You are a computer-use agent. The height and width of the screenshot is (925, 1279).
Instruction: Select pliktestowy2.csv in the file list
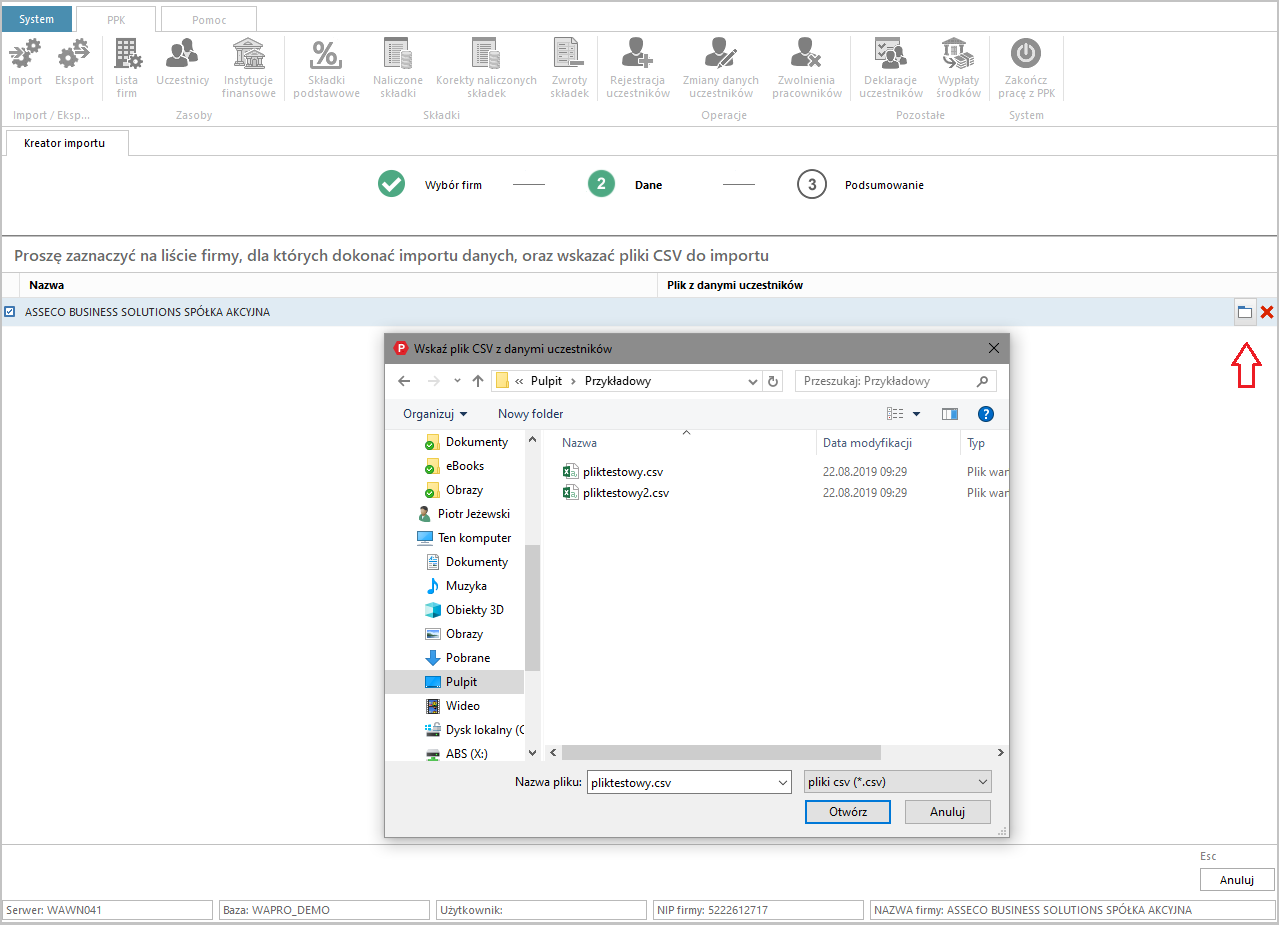(615, 493)
